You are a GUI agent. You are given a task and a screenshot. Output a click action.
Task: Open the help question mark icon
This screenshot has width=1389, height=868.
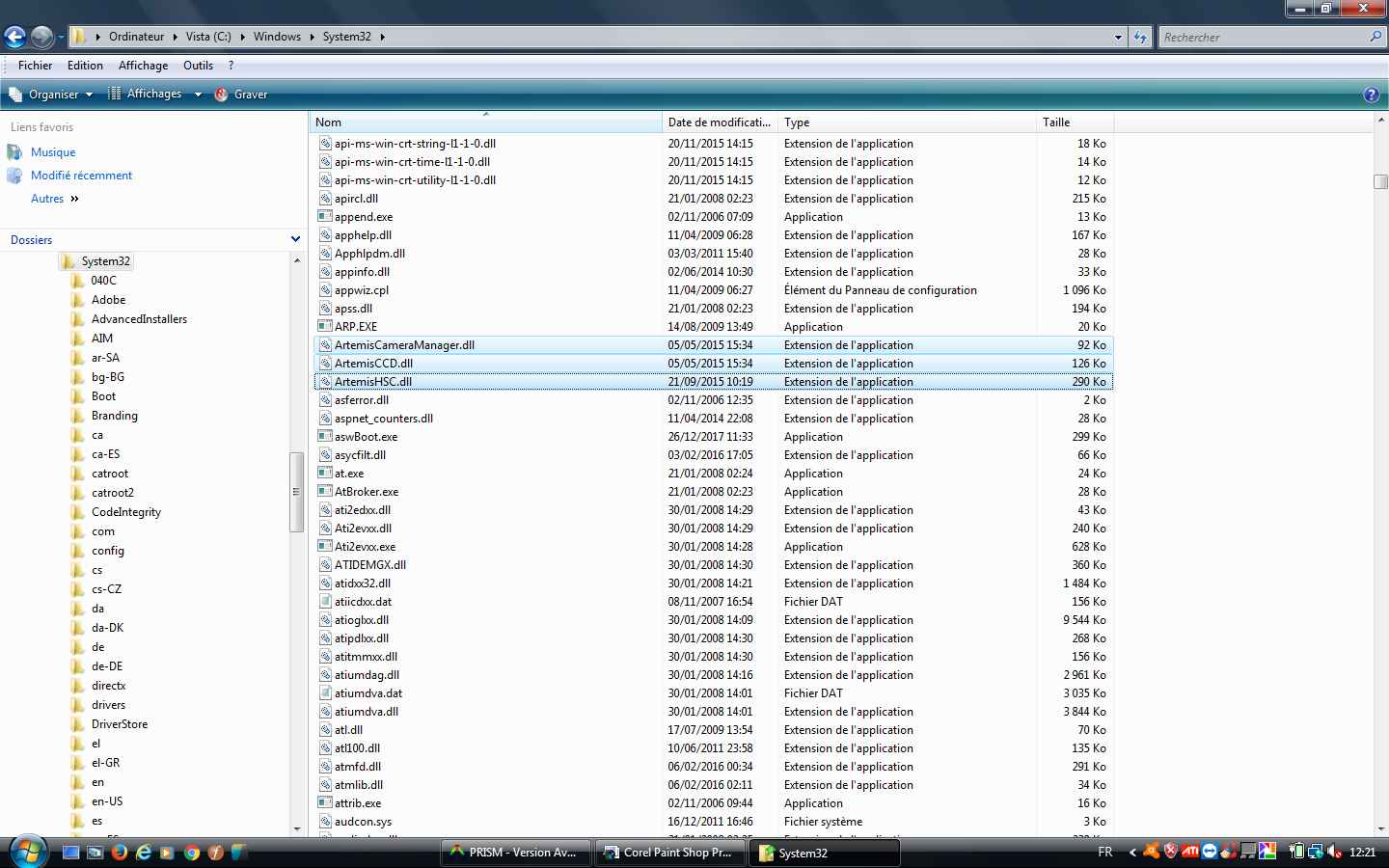click(x=1371, y=95)
